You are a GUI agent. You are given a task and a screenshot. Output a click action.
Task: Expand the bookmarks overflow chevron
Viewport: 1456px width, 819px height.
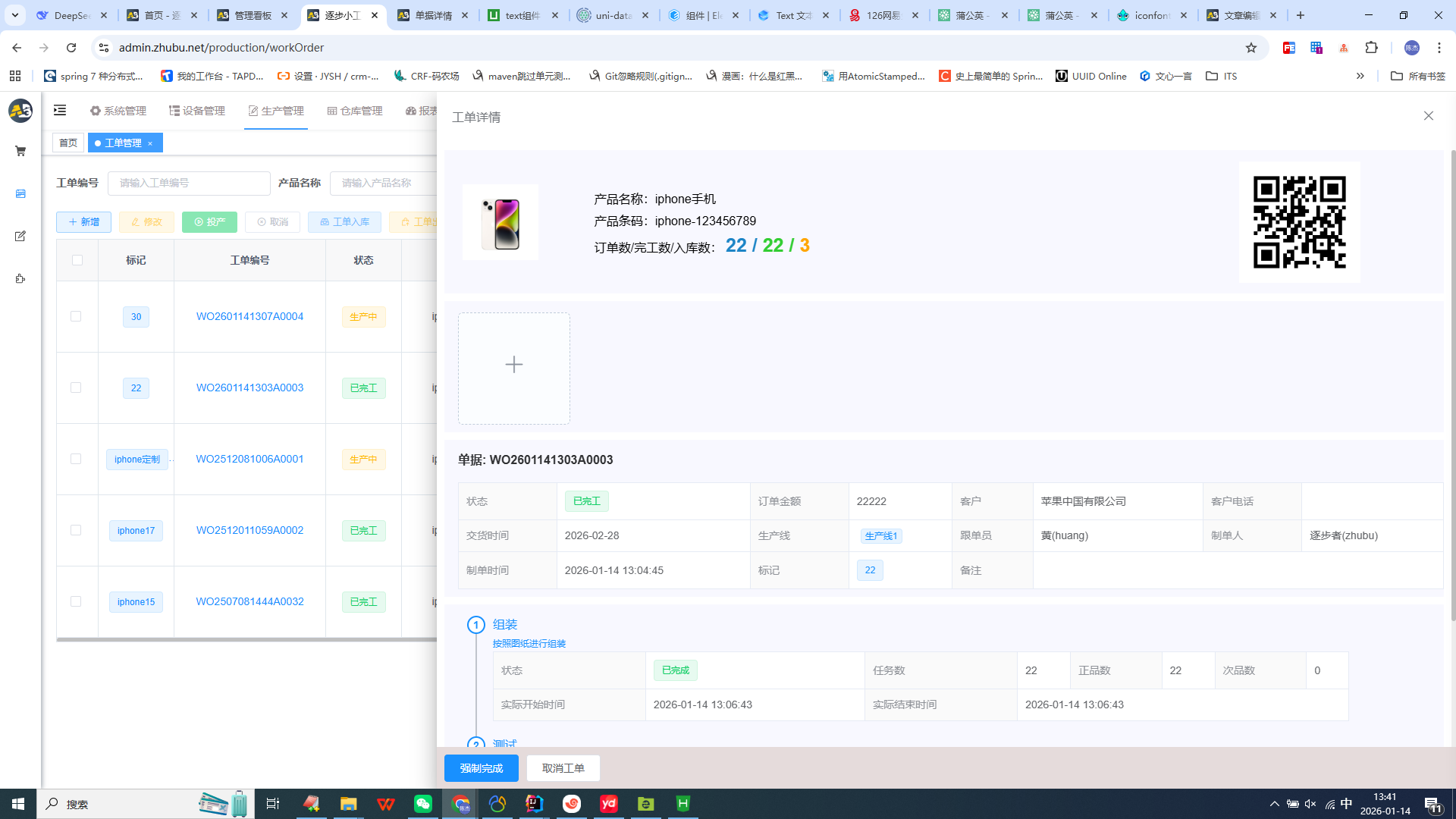pyautogui.click(x=1360, y=76)
